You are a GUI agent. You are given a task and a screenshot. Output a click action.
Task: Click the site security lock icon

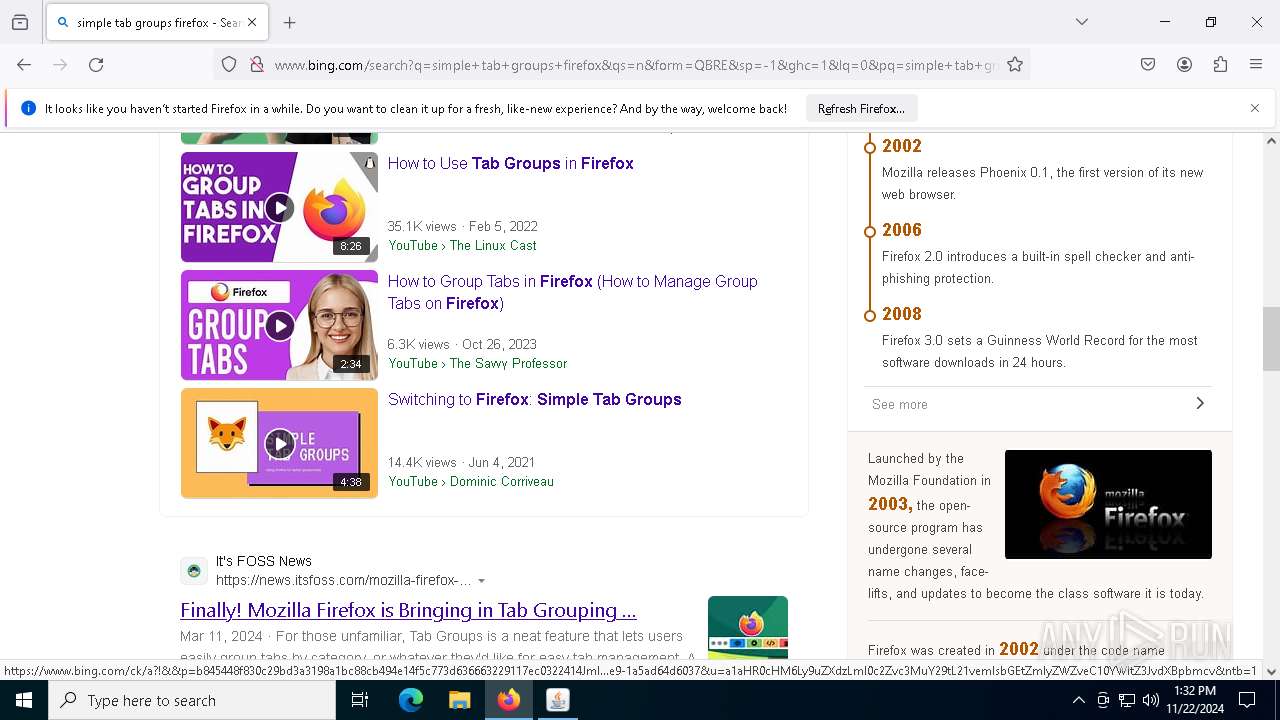coord(257,65)
